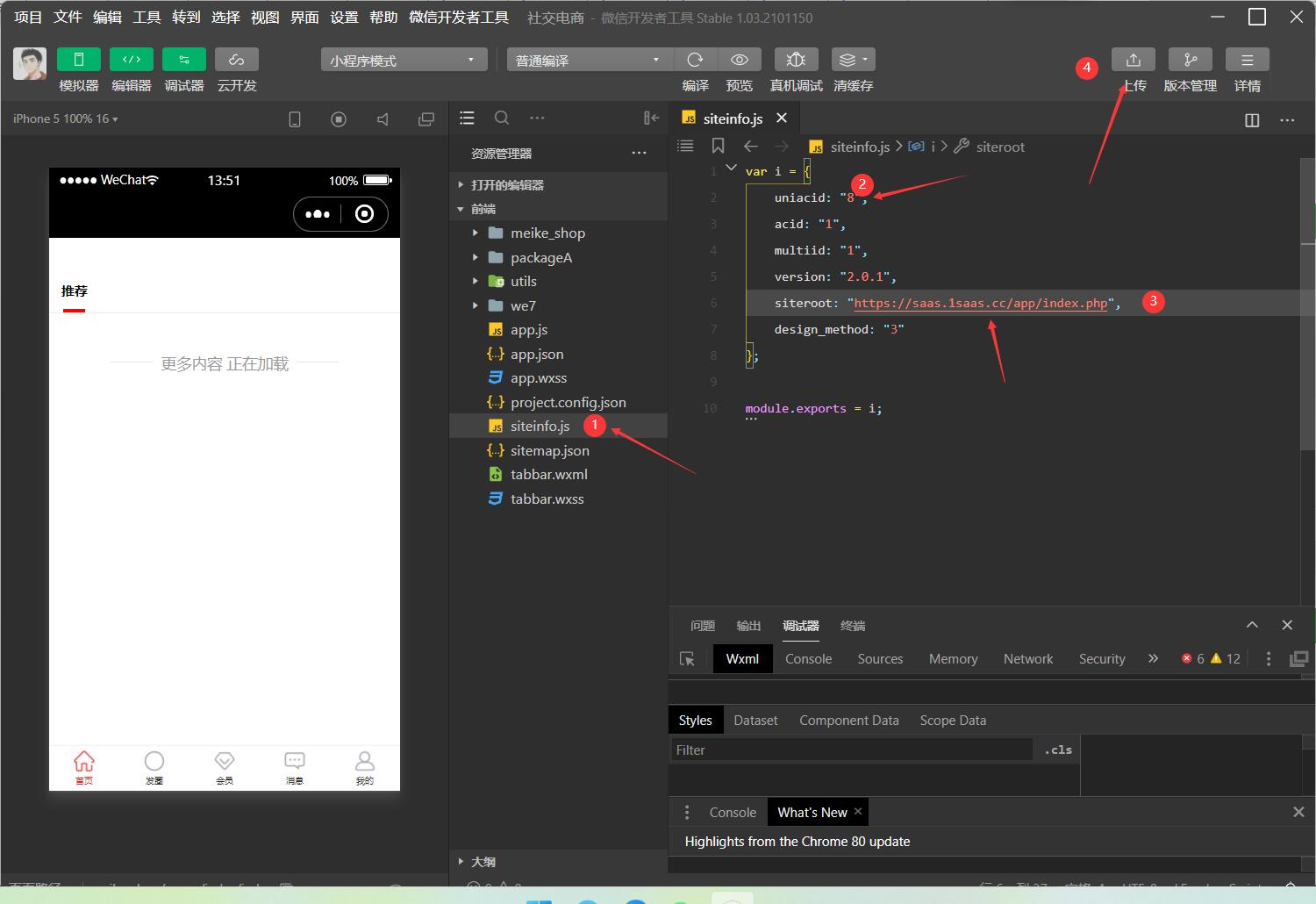Open search in the sidebar
The image size is (1316, 904).
tap(502, 118)
